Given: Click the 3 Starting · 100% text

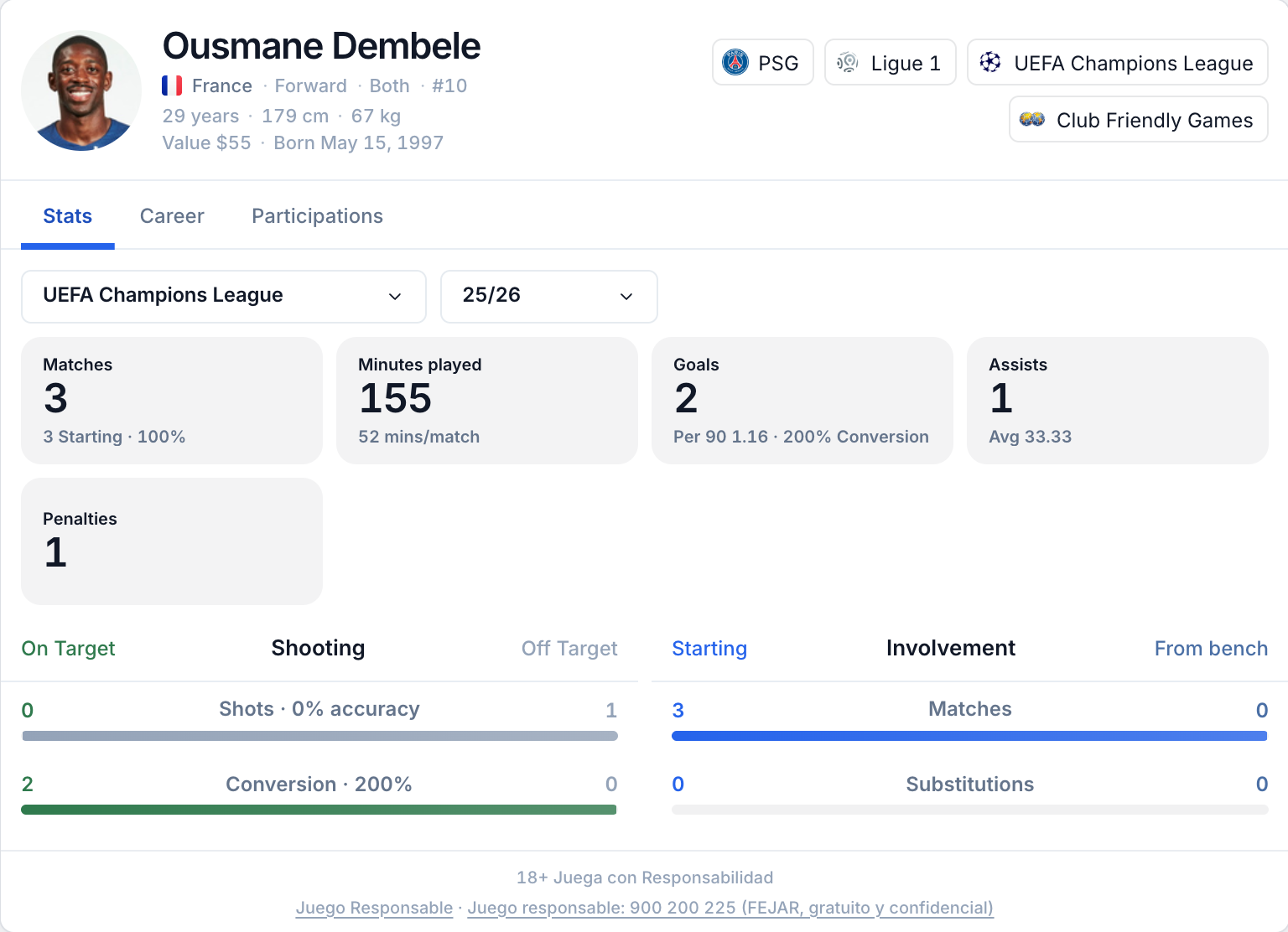Looking at the screenshot, I should 114,437.
